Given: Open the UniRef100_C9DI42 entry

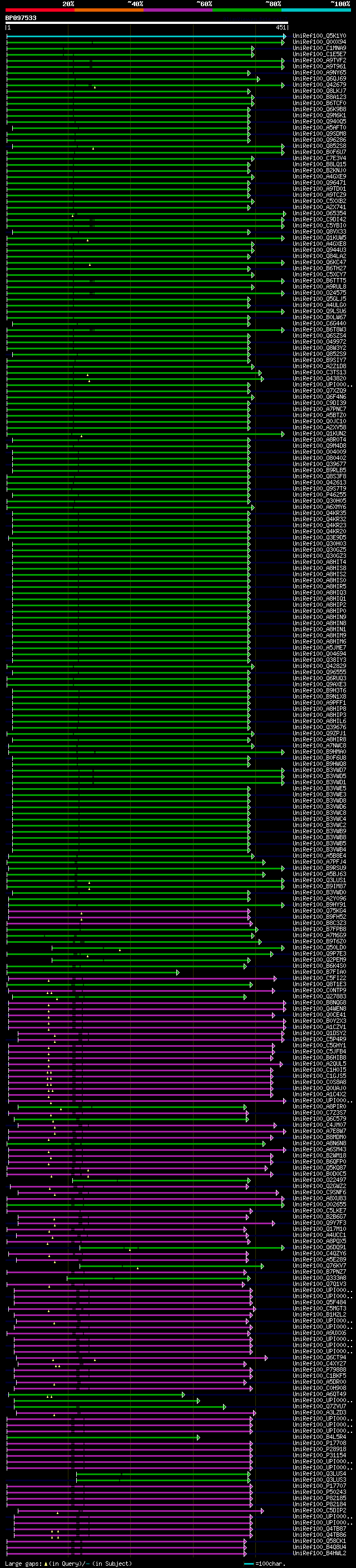Looking at the screenshot, I should point(319,219).
